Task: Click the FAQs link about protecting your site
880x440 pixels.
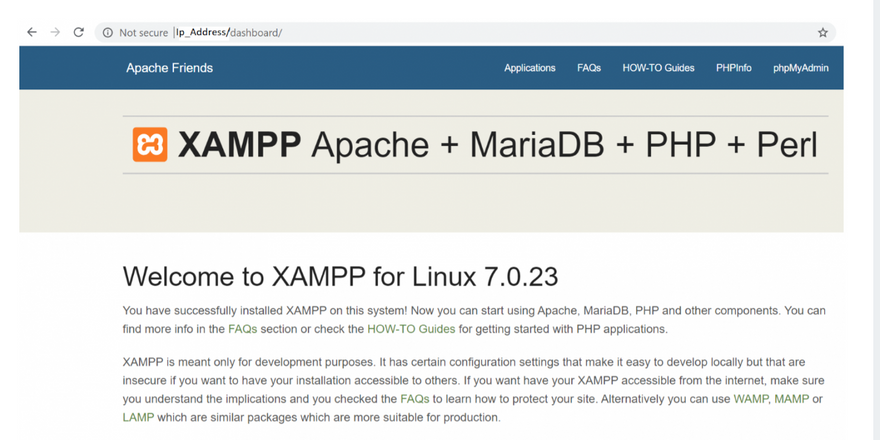Action: click(x=415, y=399)
